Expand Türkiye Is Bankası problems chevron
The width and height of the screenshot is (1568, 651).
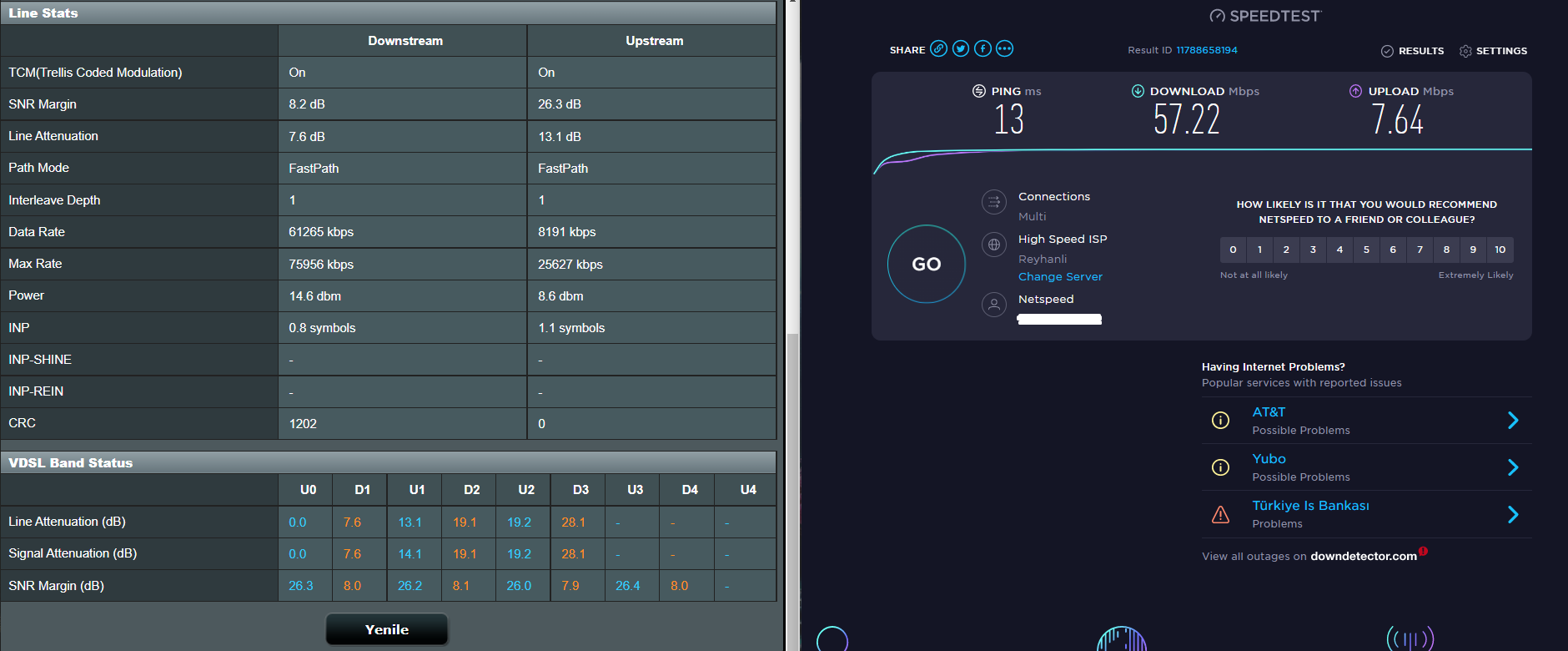1513,514
